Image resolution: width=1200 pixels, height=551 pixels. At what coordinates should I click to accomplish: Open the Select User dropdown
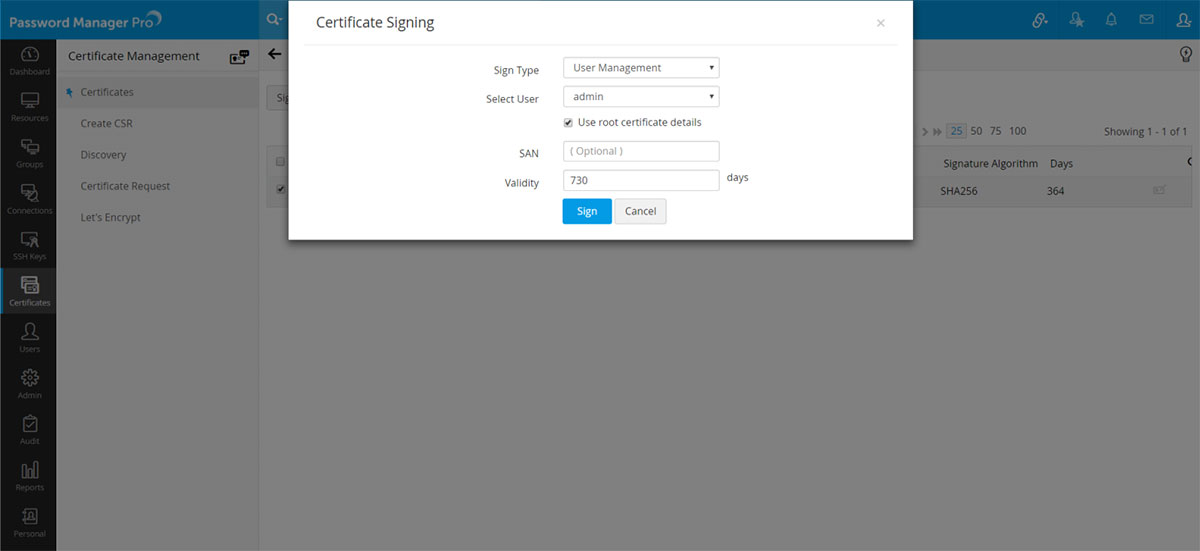click(641, 97)
